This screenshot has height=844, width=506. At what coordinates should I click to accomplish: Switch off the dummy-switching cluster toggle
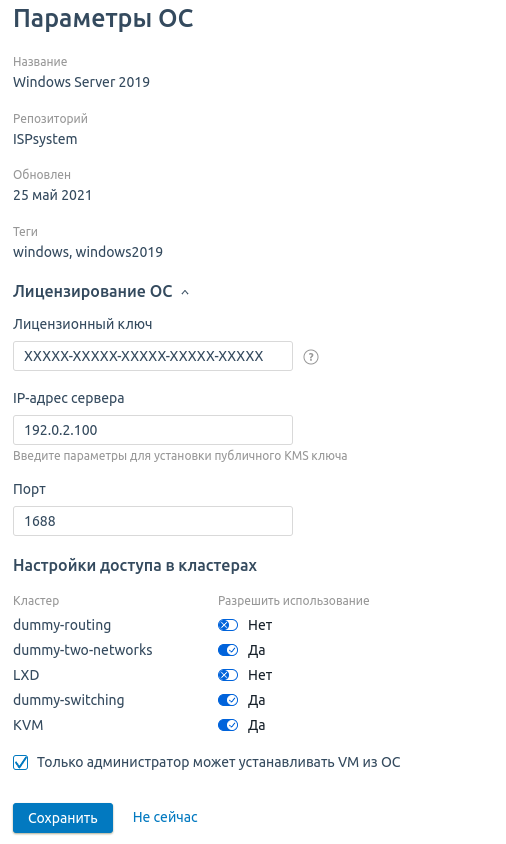click(x=228, y=700)
